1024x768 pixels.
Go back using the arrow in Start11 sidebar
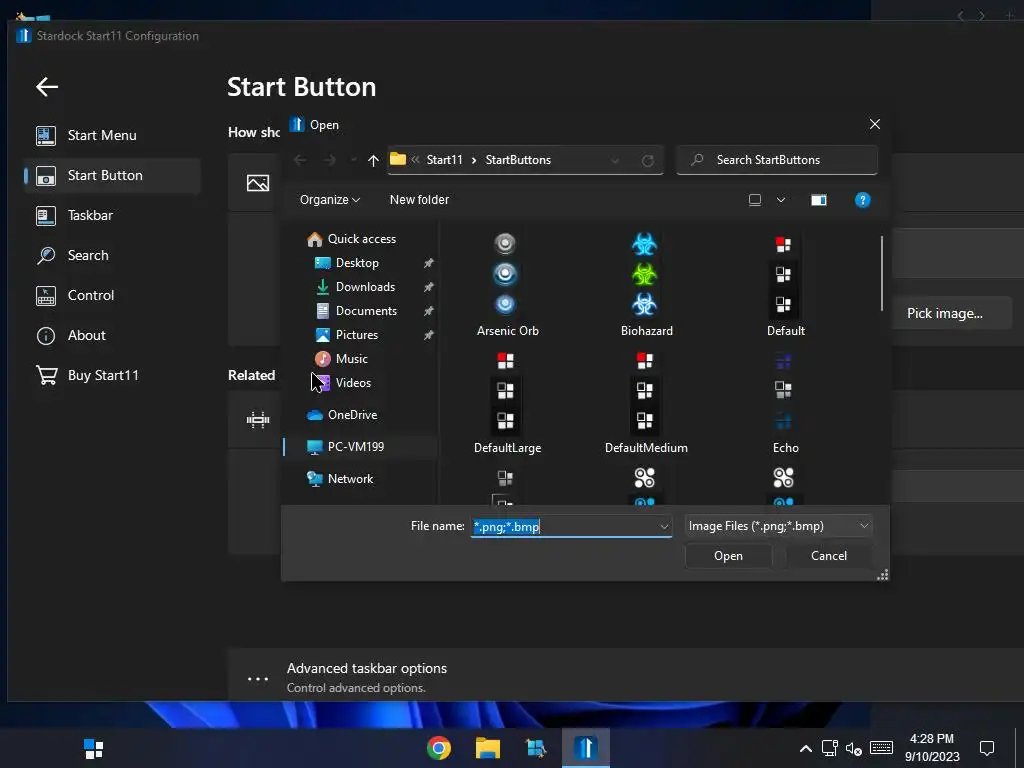coord(47,86)
